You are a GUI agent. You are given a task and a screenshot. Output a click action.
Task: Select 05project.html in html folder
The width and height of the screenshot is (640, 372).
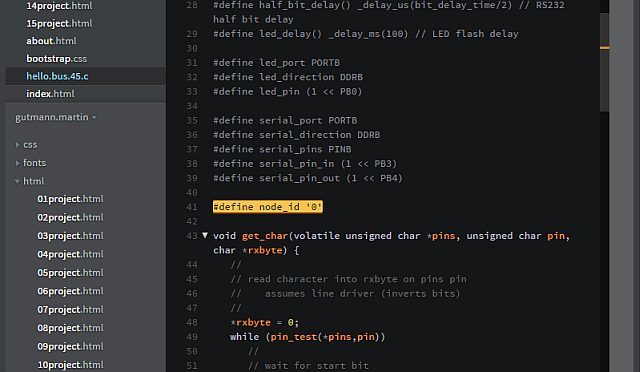click(70, 272)
